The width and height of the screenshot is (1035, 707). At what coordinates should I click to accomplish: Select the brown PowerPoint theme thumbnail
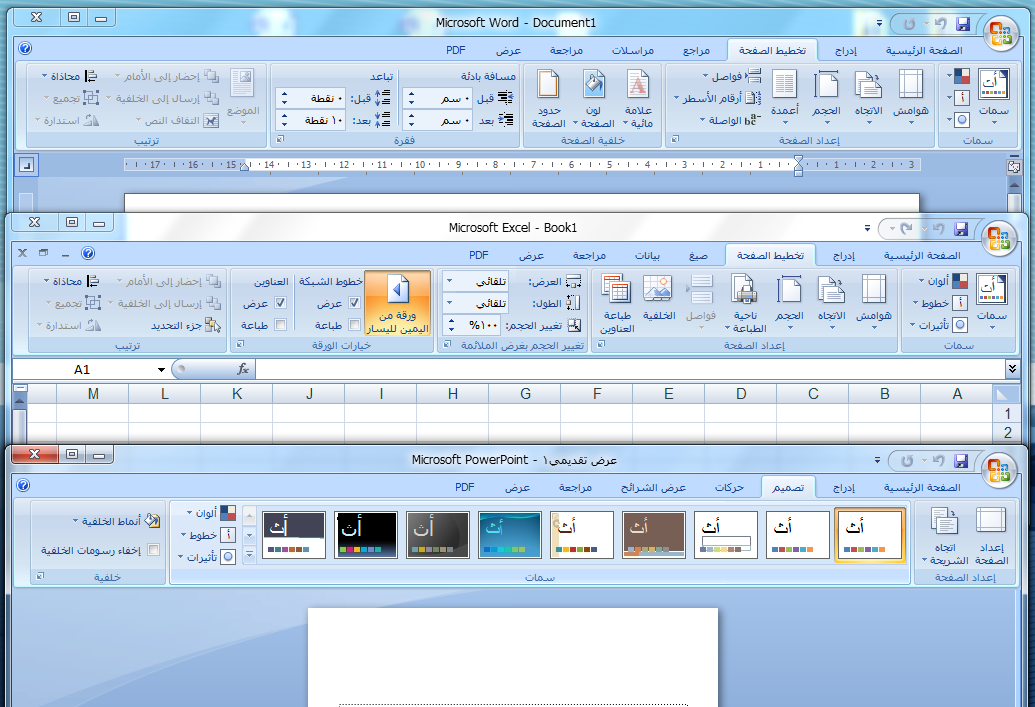pos(653,535)
